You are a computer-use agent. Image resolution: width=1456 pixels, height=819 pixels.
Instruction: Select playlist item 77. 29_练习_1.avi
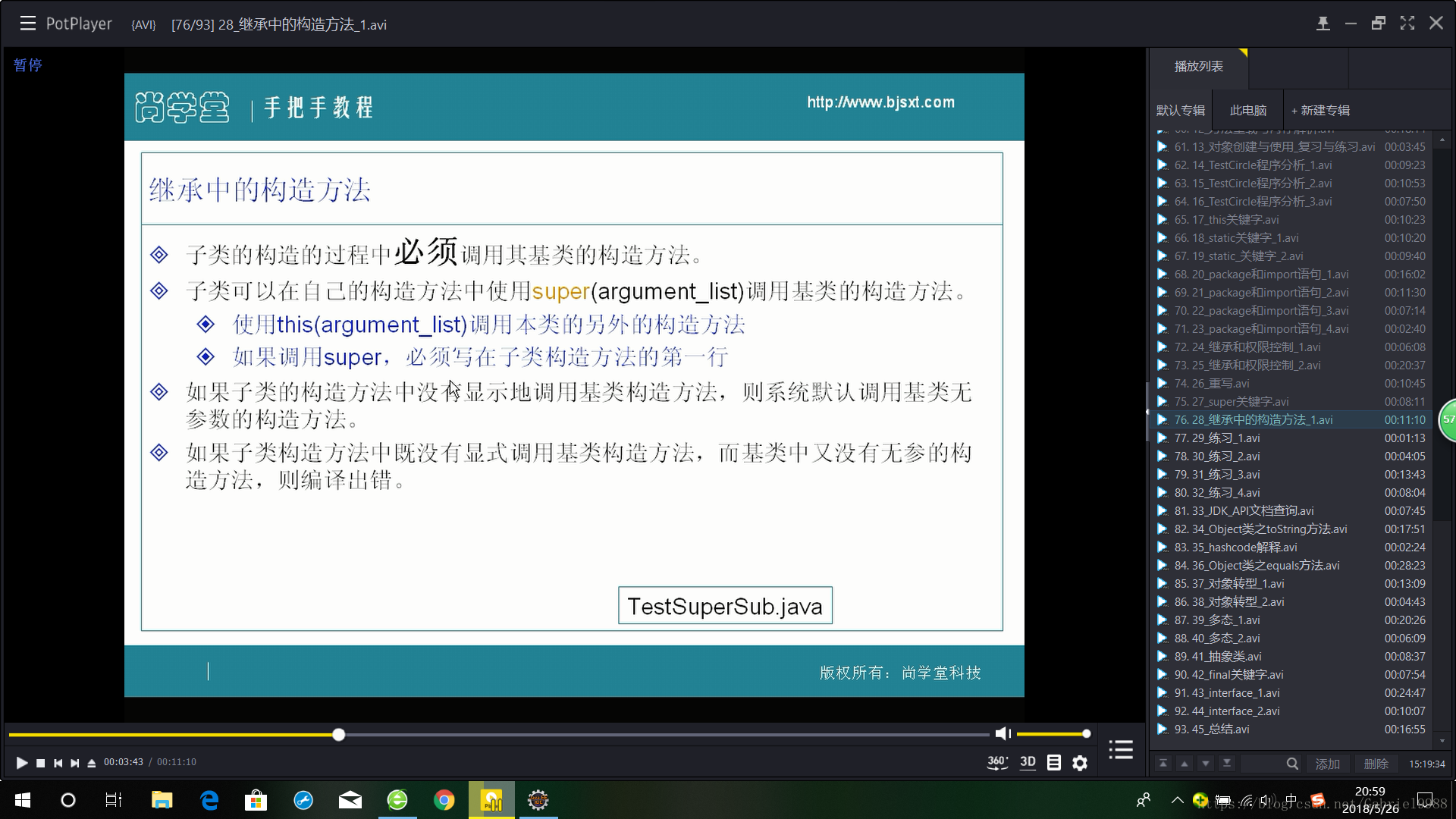coord(1293,438)
